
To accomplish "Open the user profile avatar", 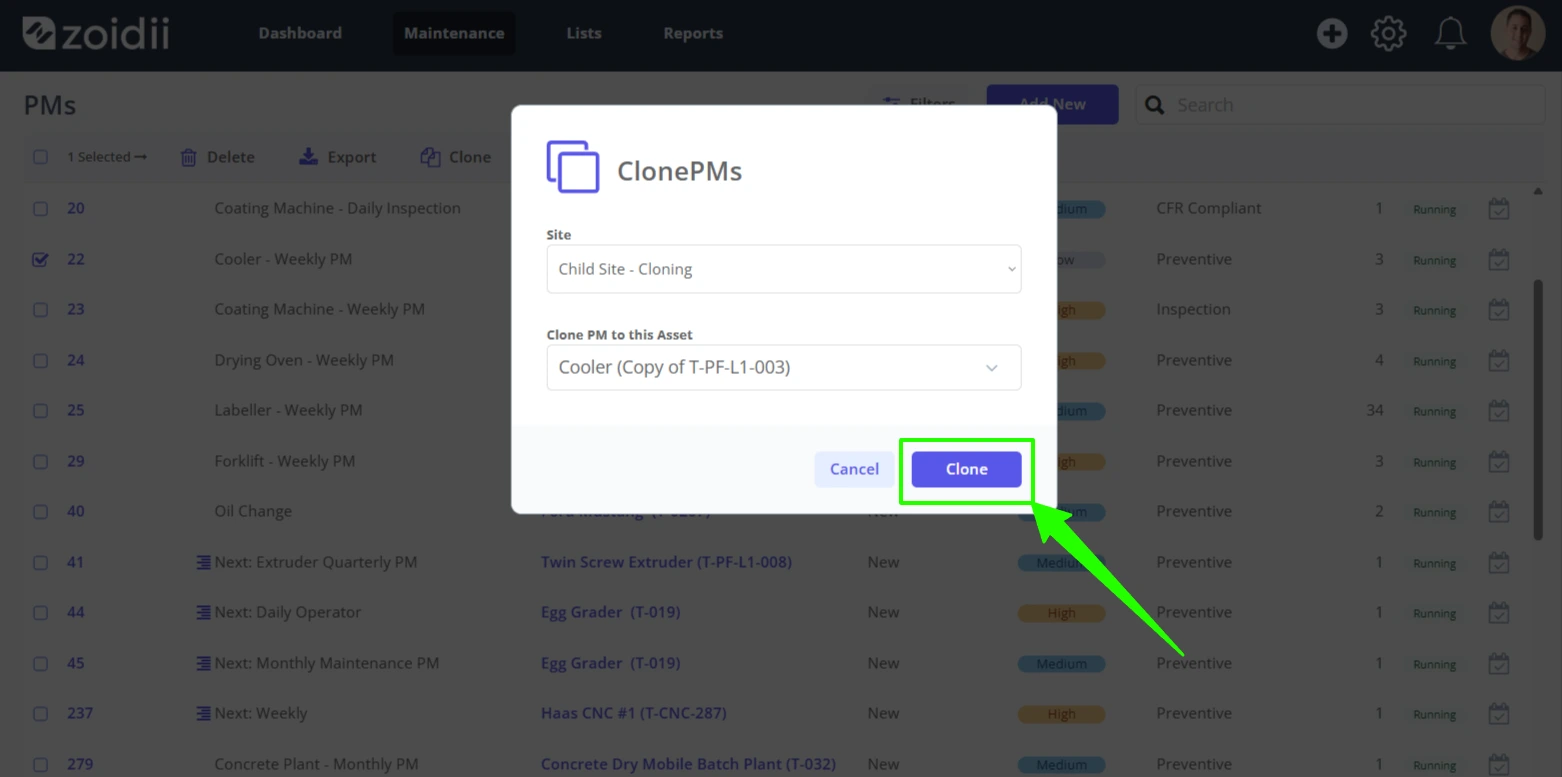I will click(1517, 33).
